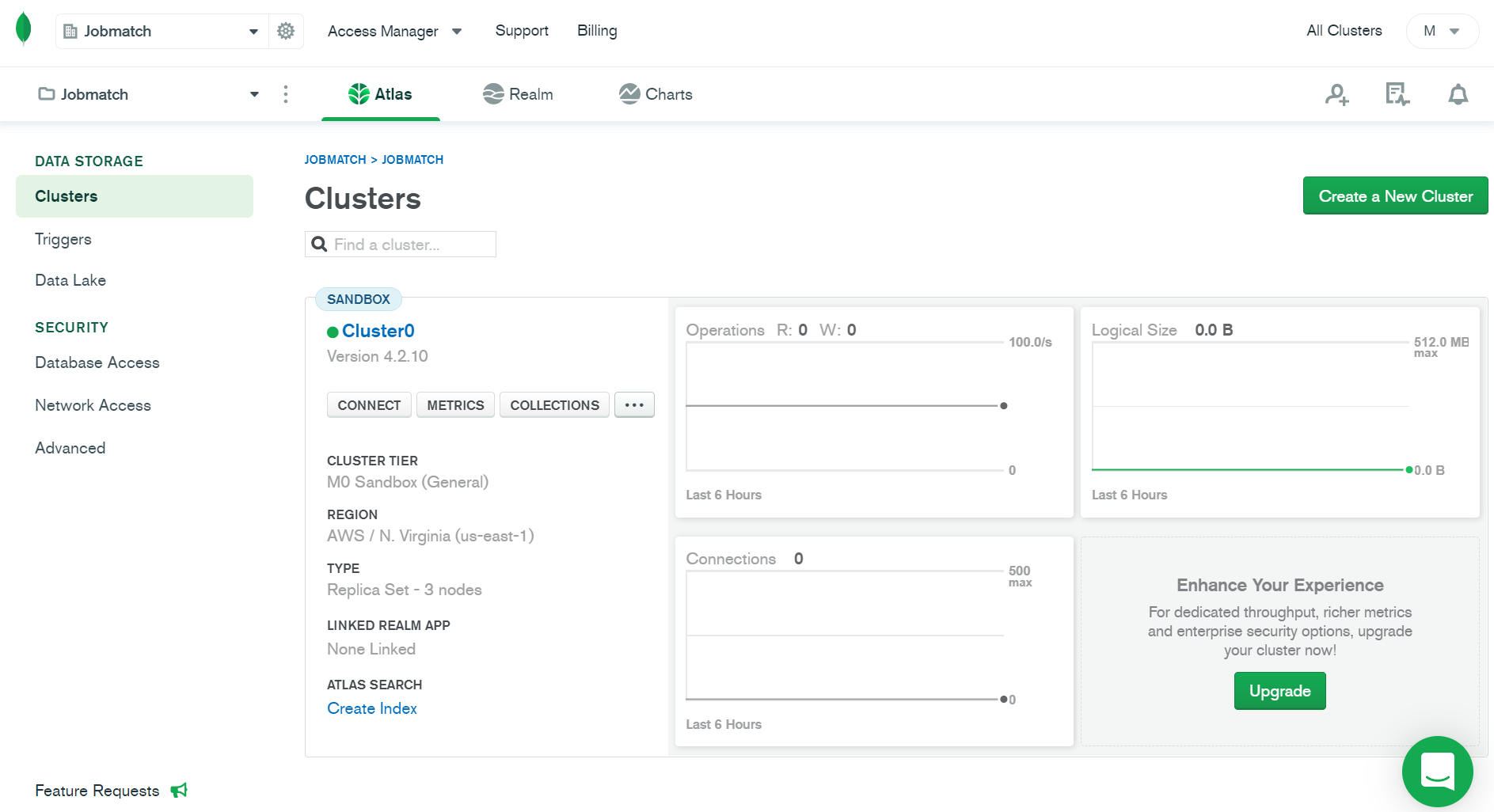Click the invite user icon
The image size is (1494, 812).
pyautogui.click(x=1337, y=95)
